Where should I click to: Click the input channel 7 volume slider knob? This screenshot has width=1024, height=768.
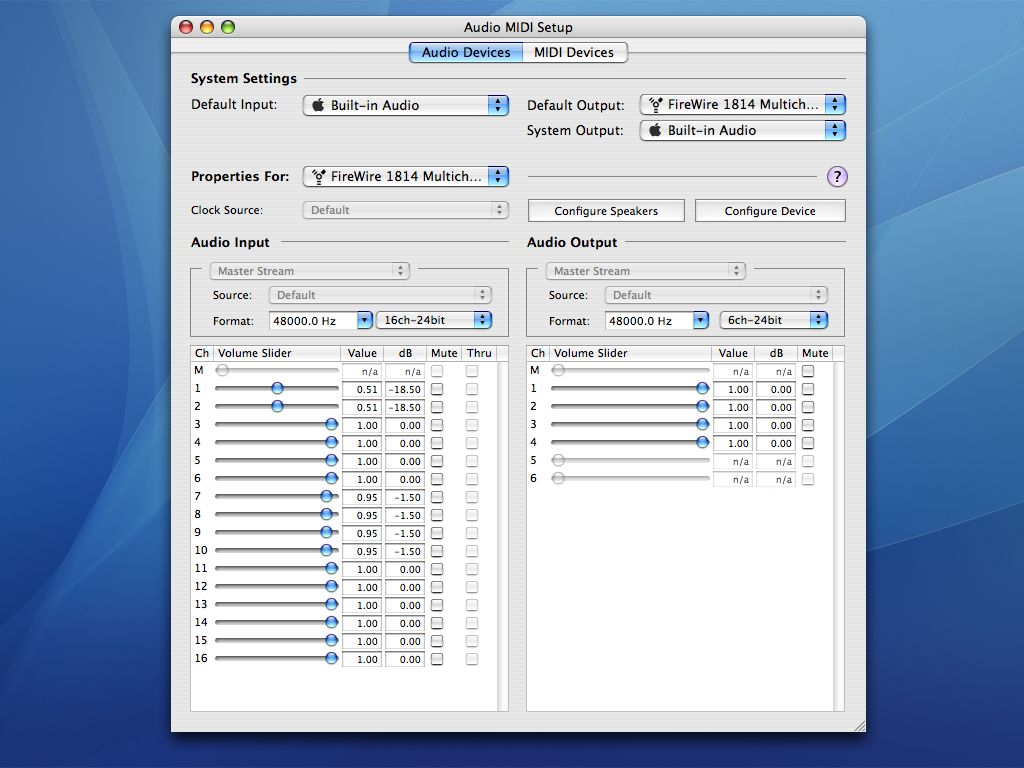tap(327, 496)
